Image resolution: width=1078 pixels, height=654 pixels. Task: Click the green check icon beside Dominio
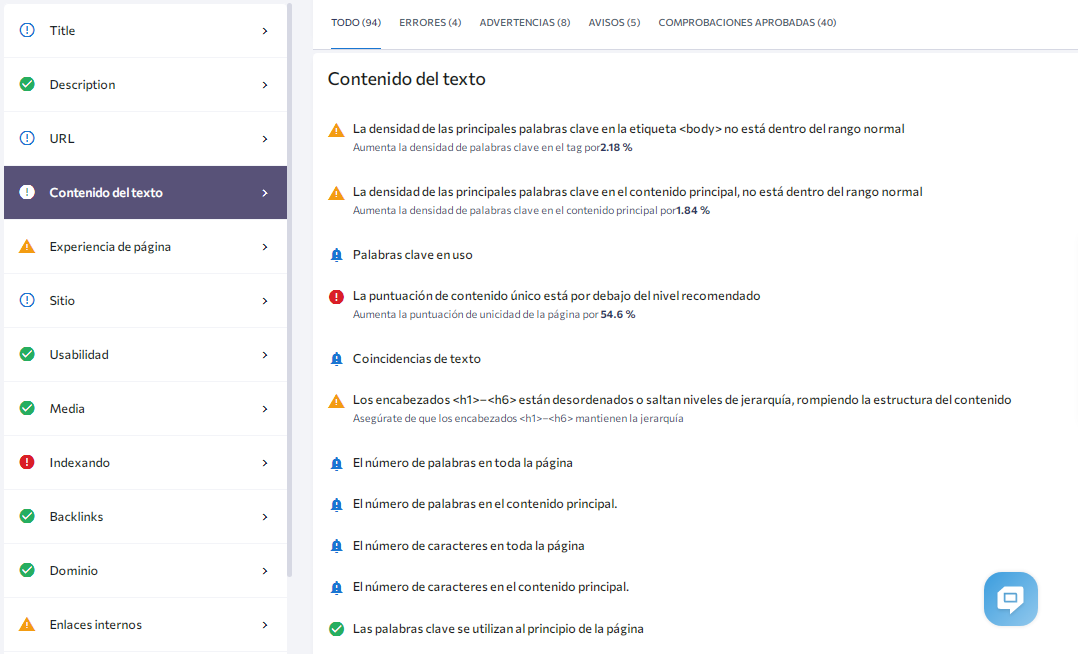click(27, 570)
